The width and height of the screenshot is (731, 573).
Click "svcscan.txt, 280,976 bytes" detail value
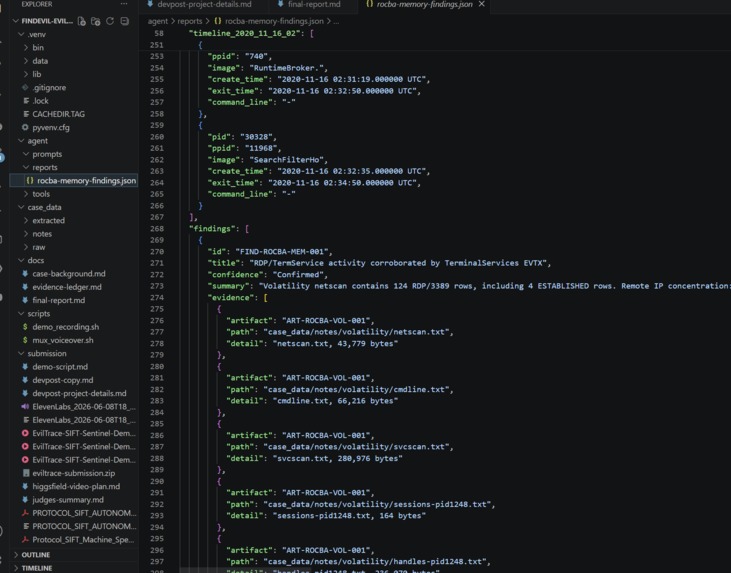(337, 458)
